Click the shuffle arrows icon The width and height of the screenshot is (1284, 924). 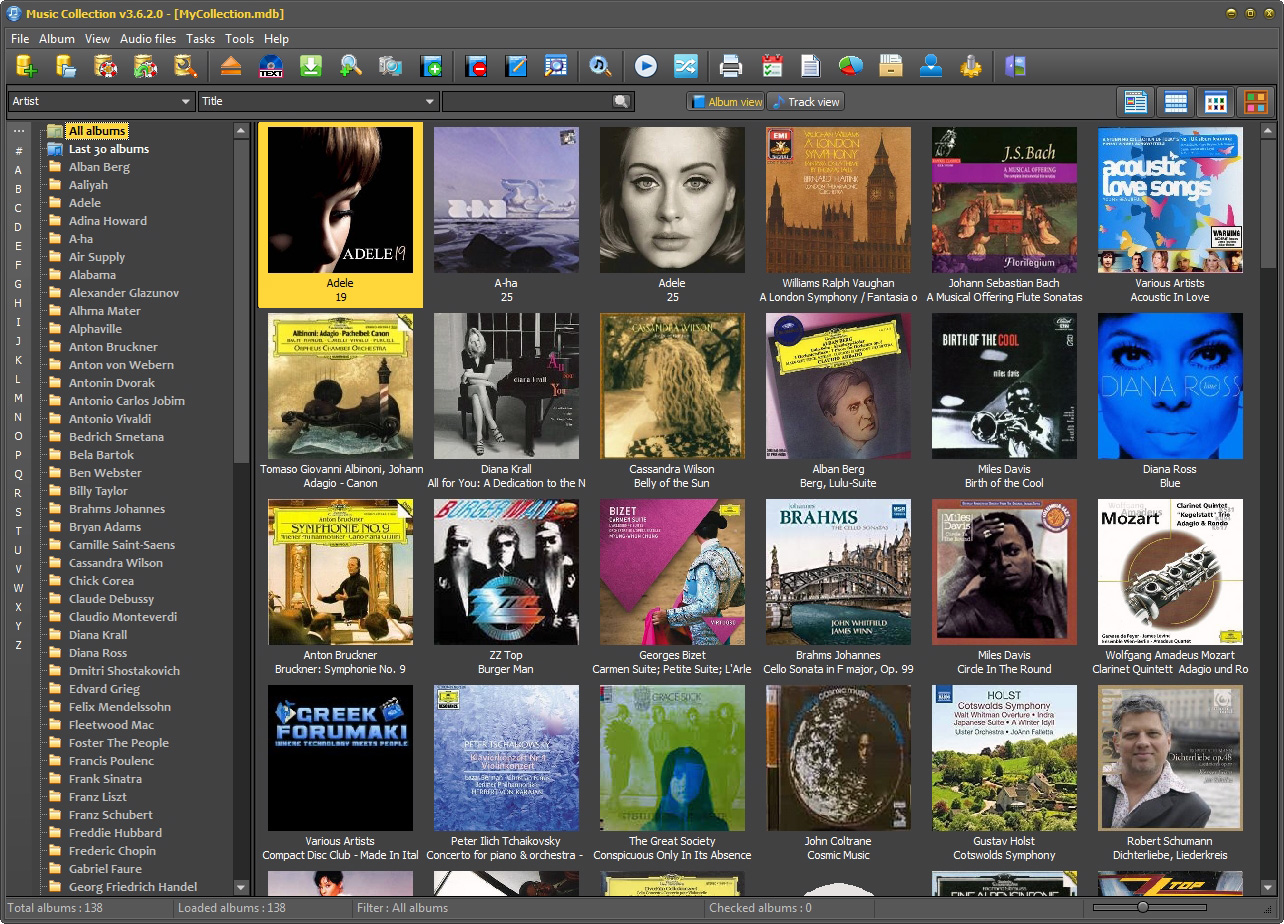pos(685,67)
